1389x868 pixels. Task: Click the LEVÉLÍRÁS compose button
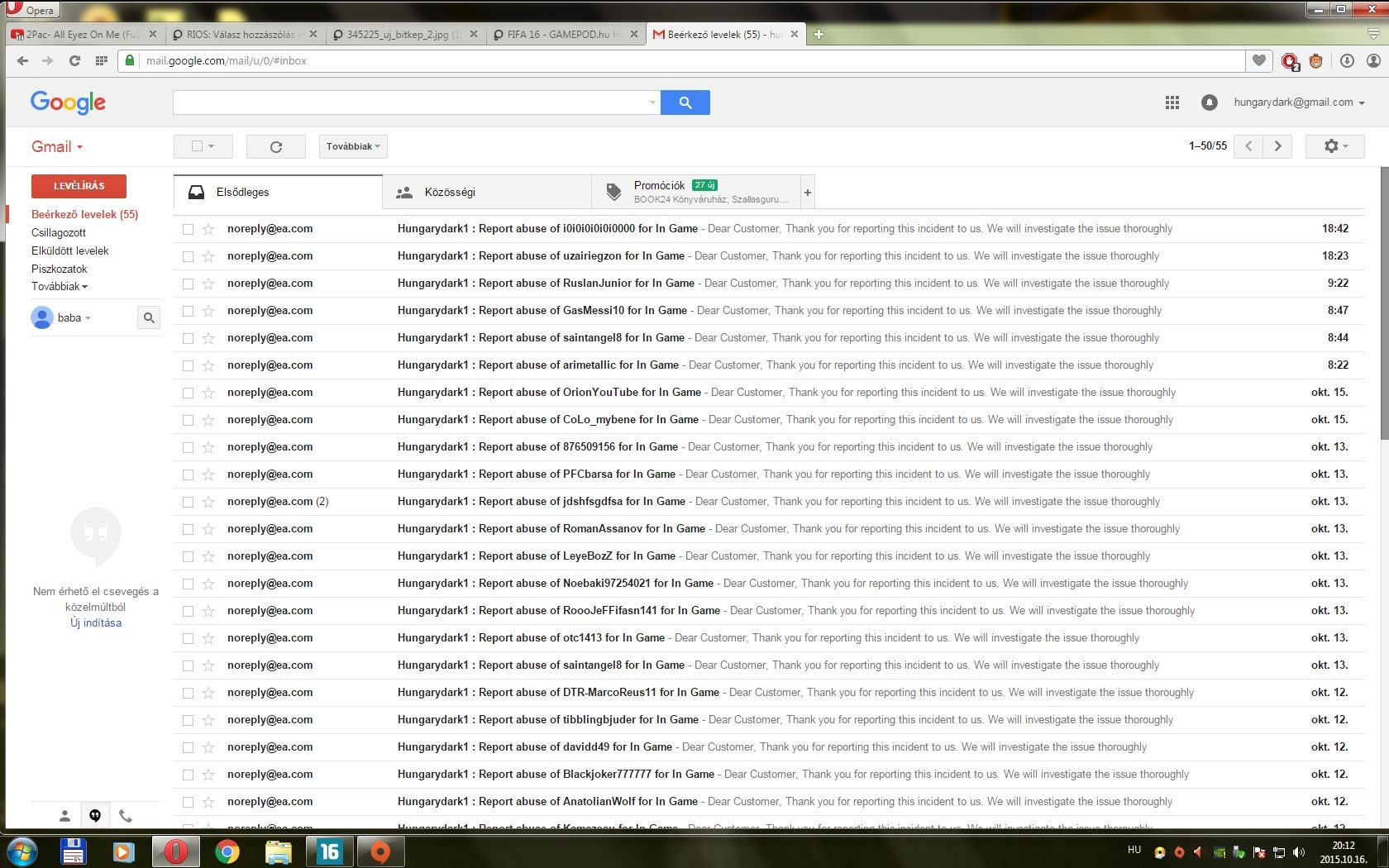tap(79, 186)
